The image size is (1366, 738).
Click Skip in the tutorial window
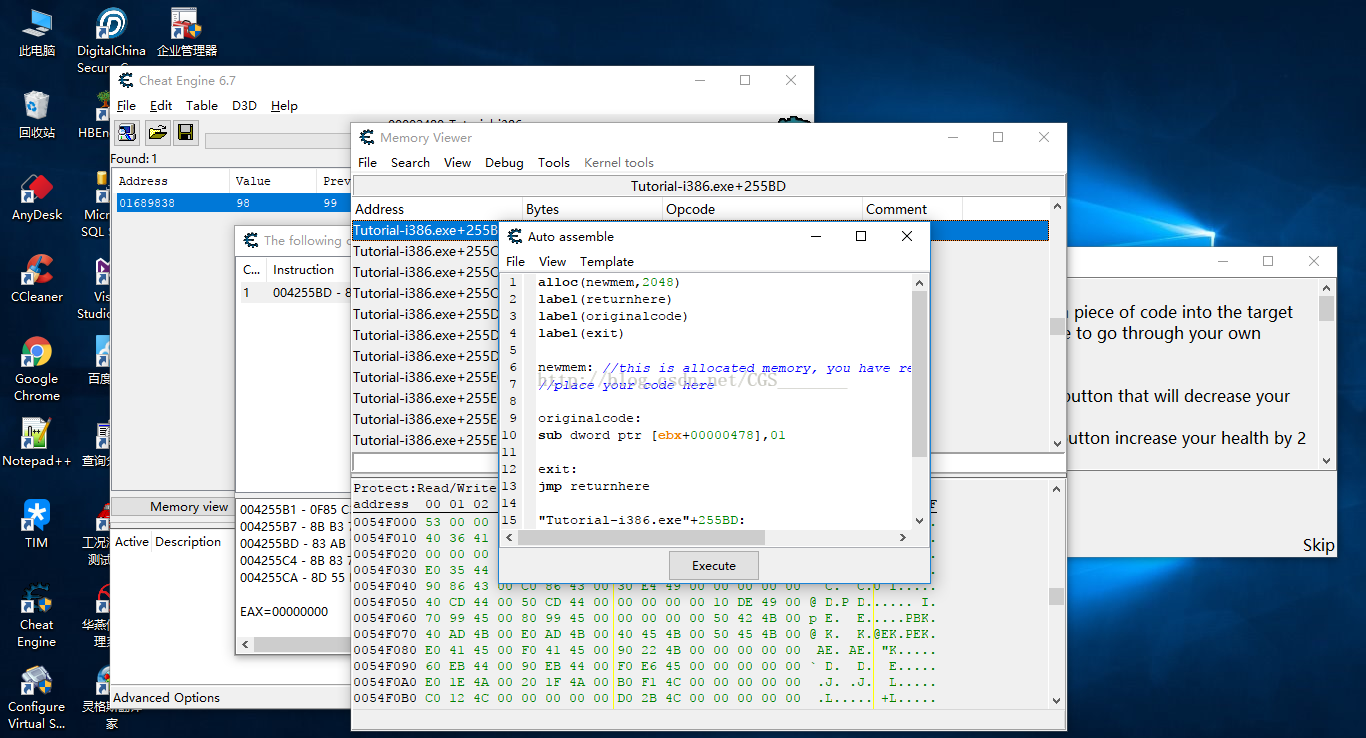(1317, 545)
